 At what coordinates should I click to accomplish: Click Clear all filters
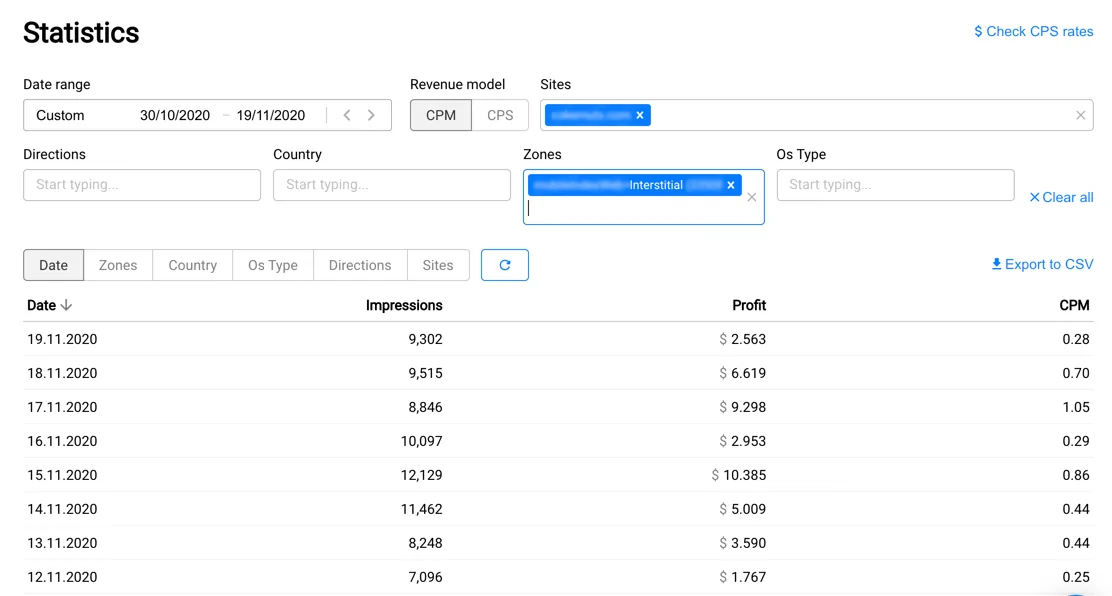pos(1061,197)
